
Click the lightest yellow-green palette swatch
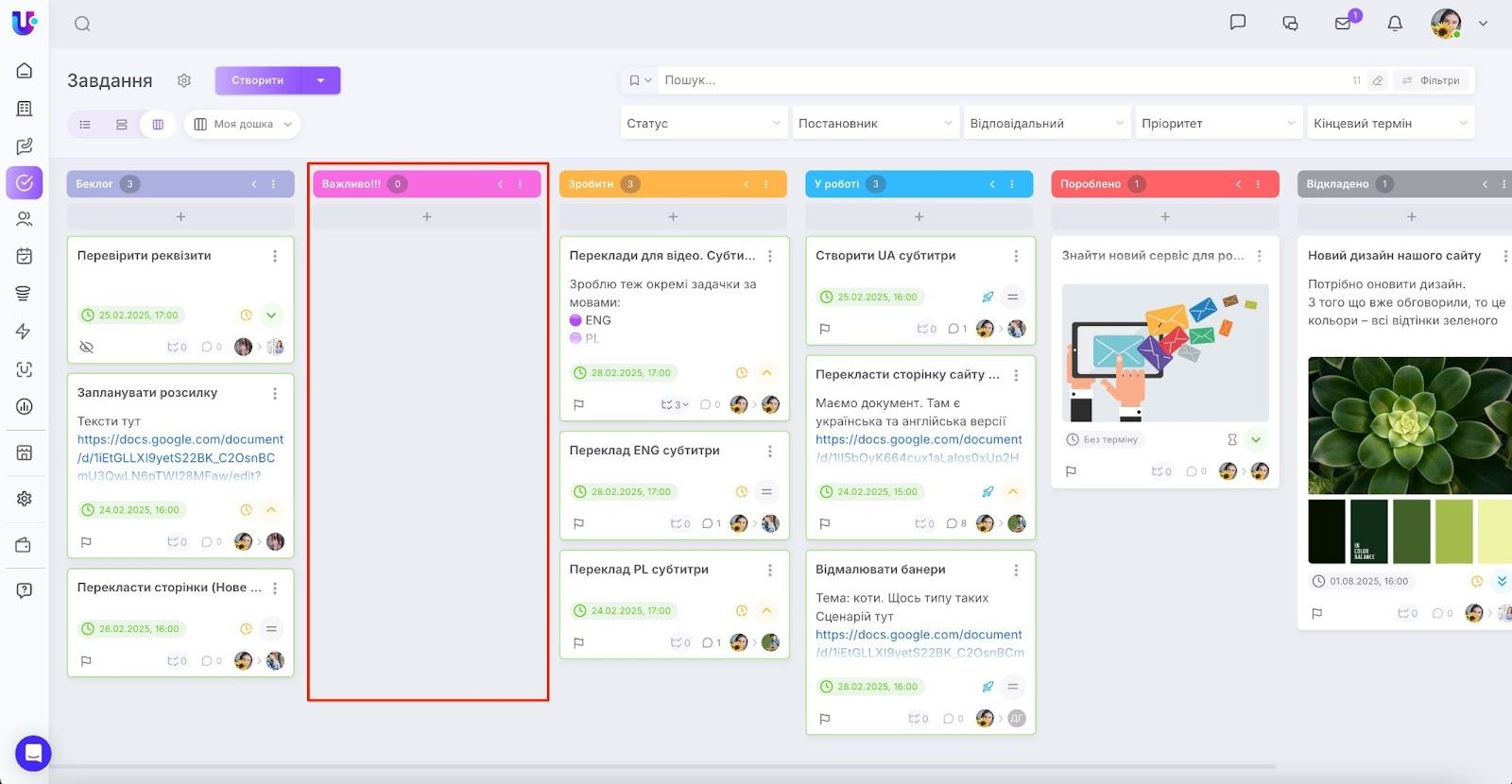pos(1495,531)
